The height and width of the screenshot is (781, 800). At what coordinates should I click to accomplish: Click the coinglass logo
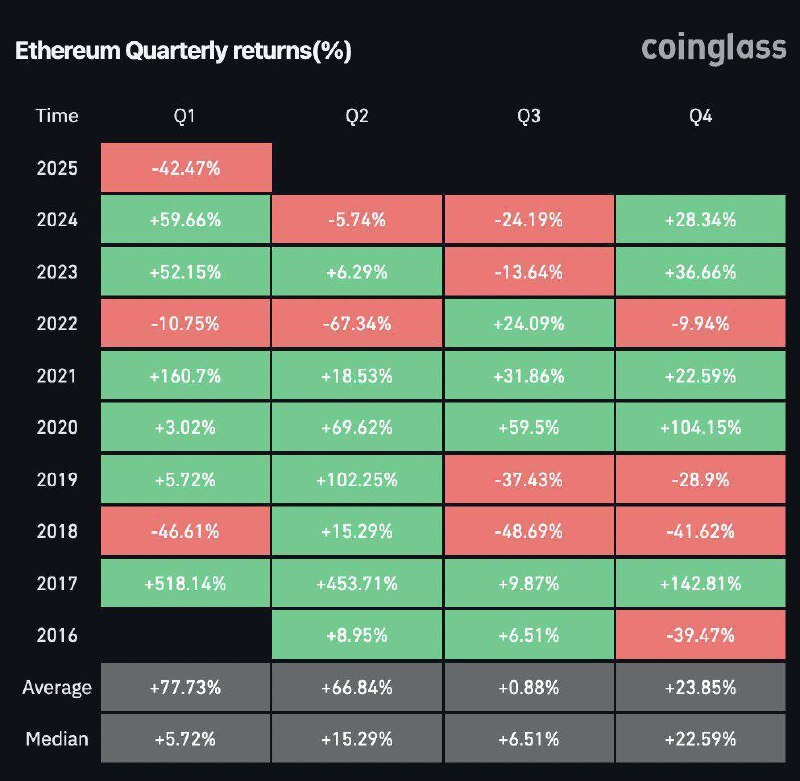(713, 47)
